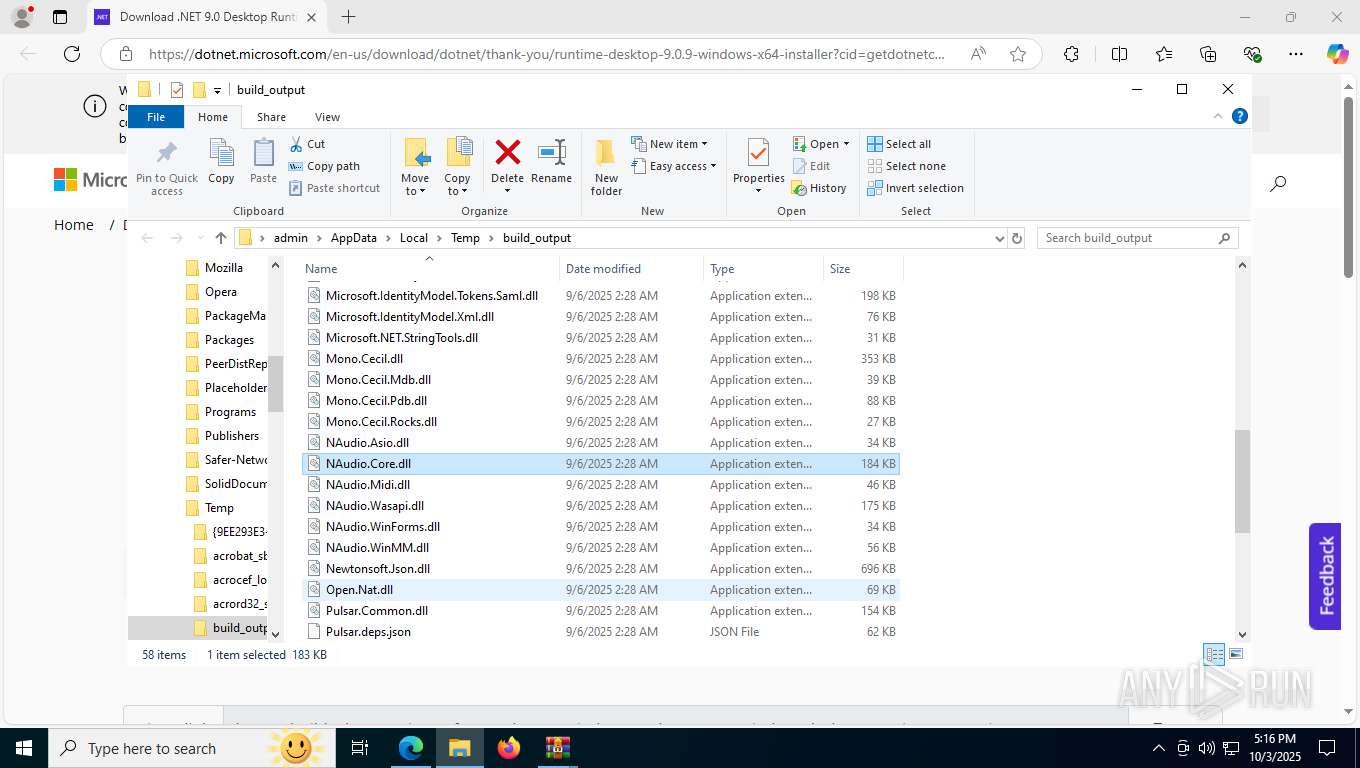This screenshot has width=1360, height=768.
Task: Open Quick Access Toolbar customize dropdown
Action: pos(217,90)
